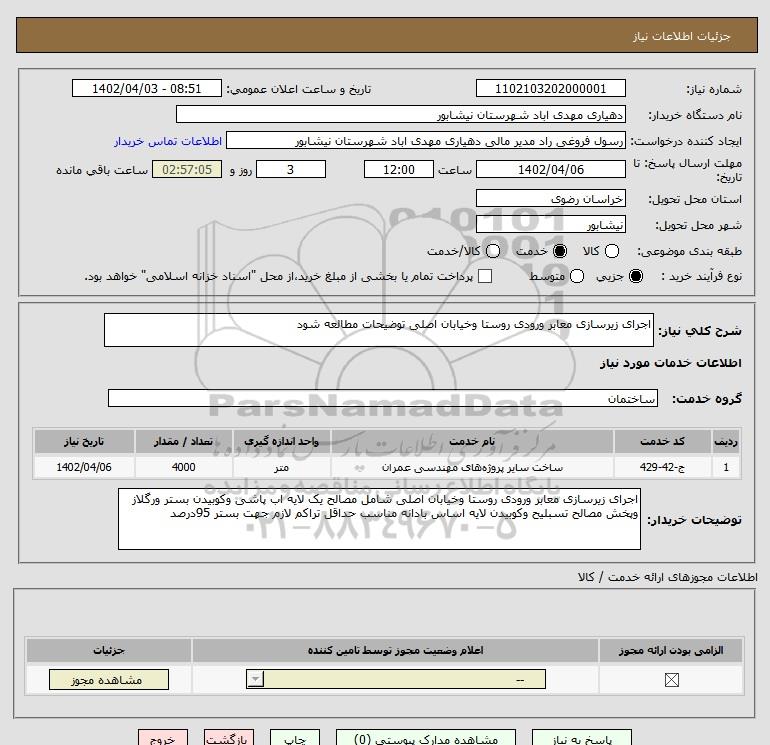Click the جزئیات column header
770x745 pixels.
point(109,651)
